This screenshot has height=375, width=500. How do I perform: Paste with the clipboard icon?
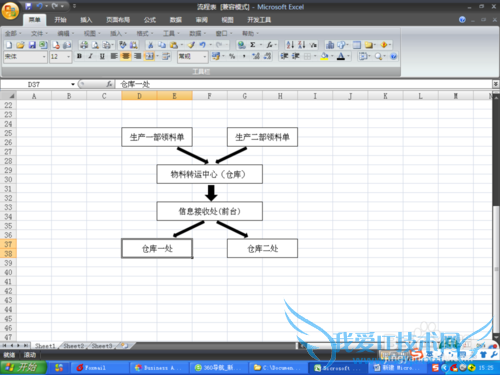click(x=174, y=45)
